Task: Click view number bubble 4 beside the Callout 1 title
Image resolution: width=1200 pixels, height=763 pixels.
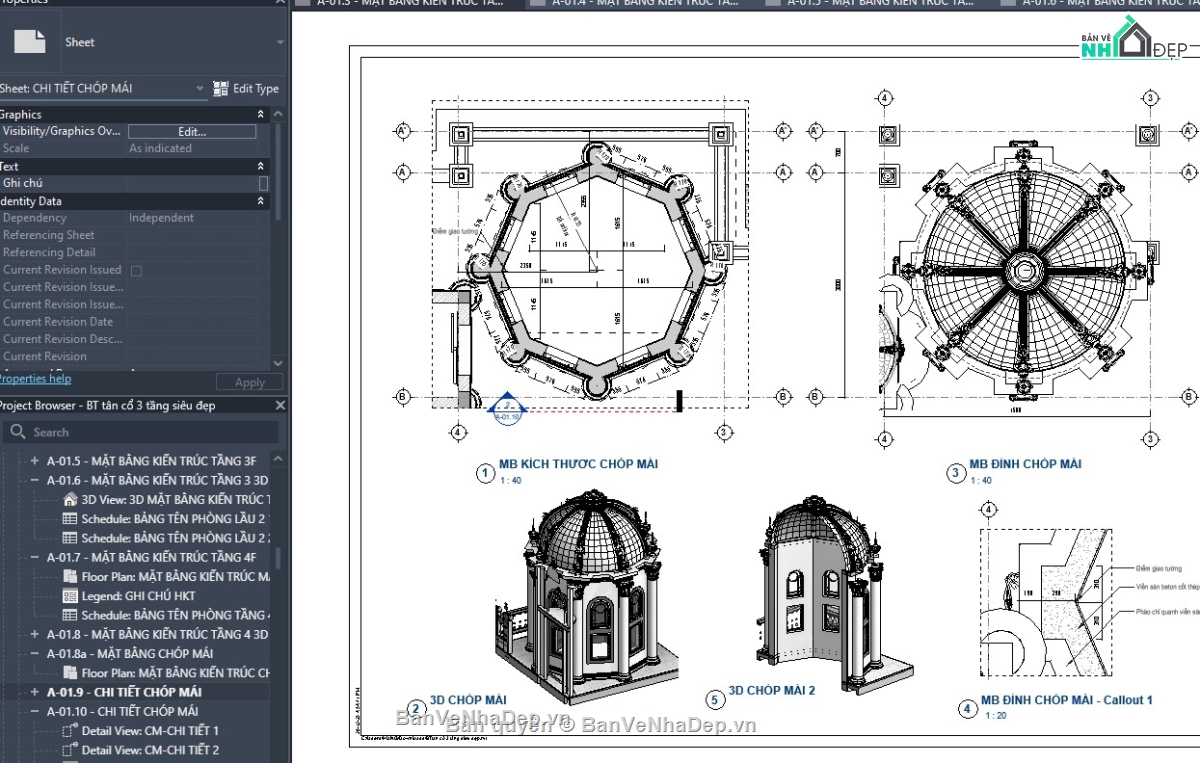Action: tap(967, 709)
